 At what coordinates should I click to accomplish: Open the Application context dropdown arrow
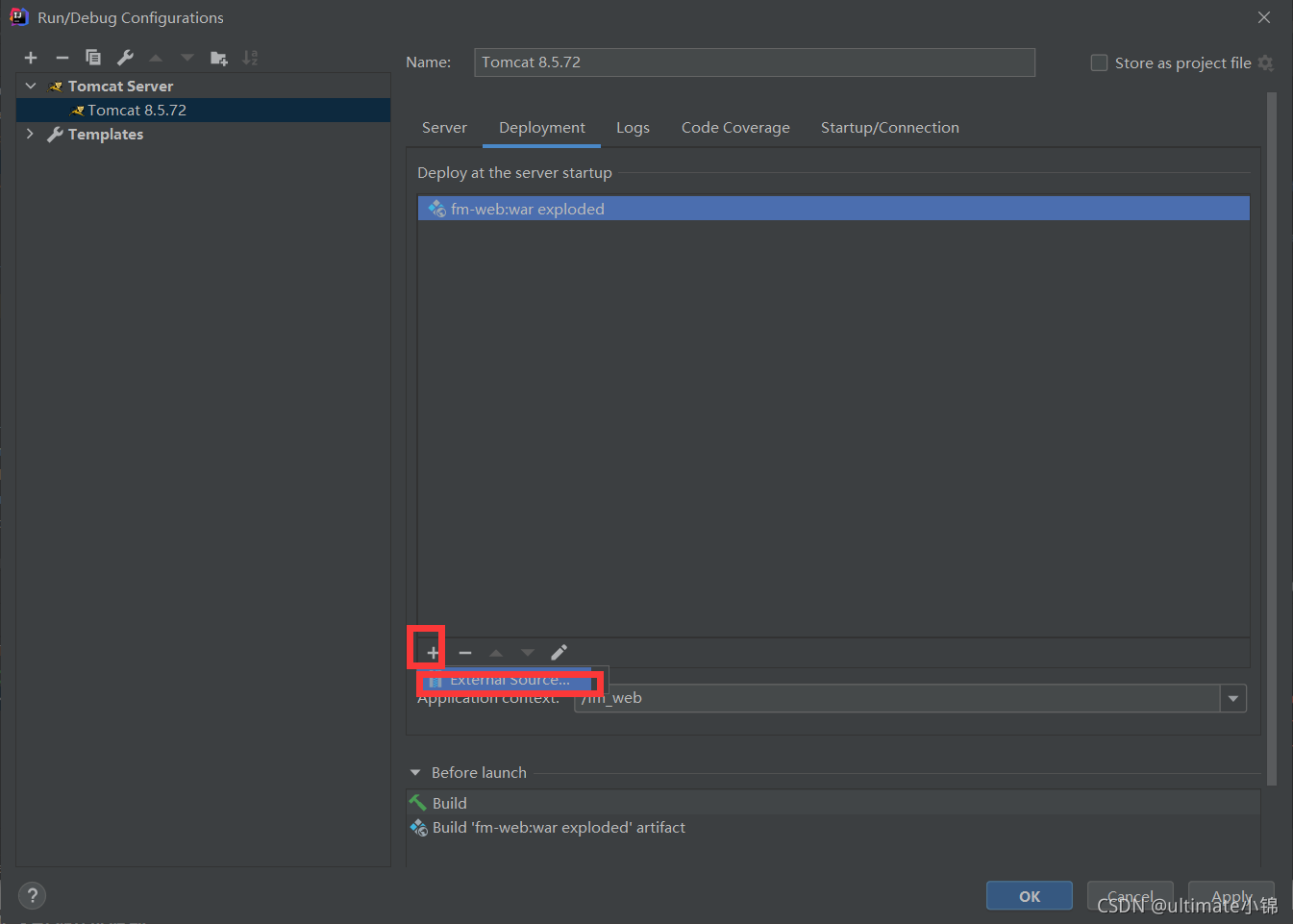1233,698
